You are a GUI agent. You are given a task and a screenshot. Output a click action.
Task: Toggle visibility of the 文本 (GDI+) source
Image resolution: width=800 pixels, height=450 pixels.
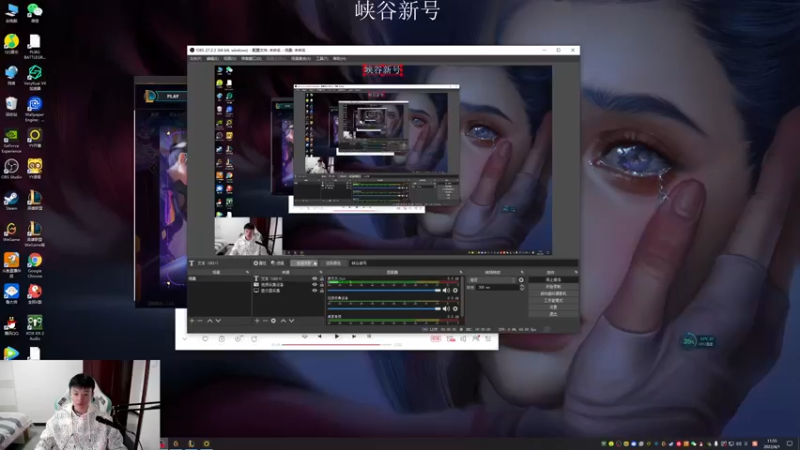tap(314, 279)
